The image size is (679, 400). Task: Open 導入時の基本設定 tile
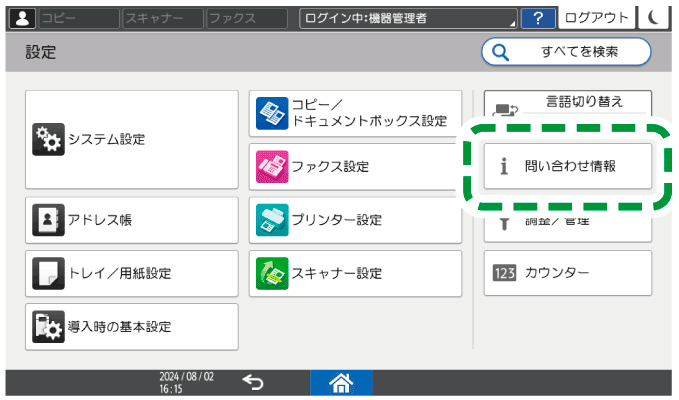132,327
